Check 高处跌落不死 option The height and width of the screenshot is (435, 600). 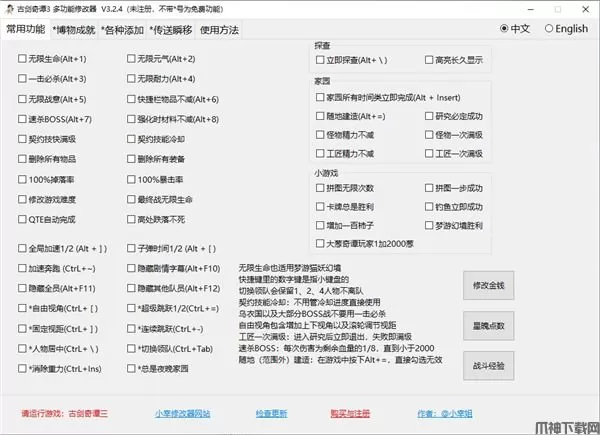(131, 219)
